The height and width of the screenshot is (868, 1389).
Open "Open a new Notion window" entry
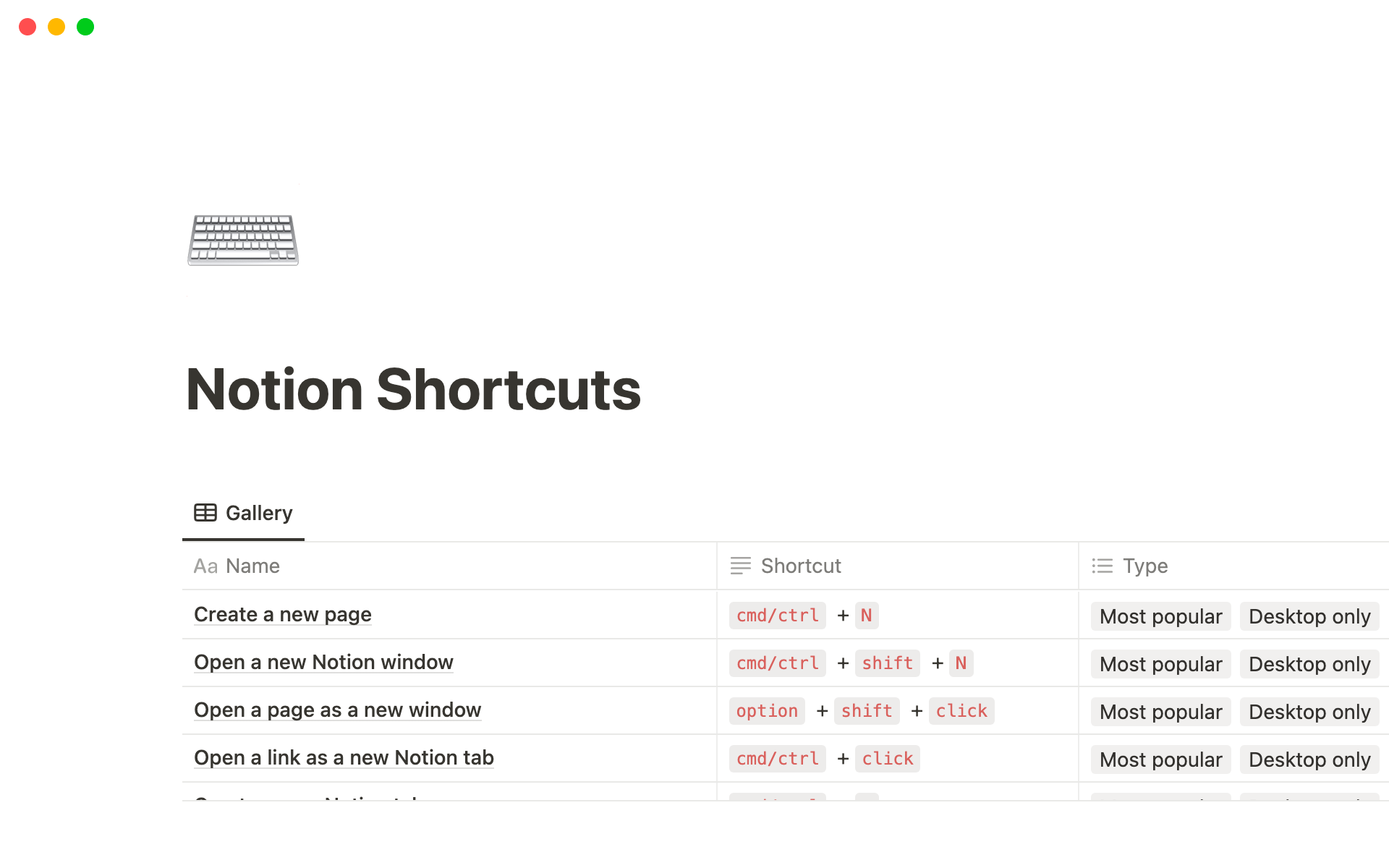(x=323, y=663)
